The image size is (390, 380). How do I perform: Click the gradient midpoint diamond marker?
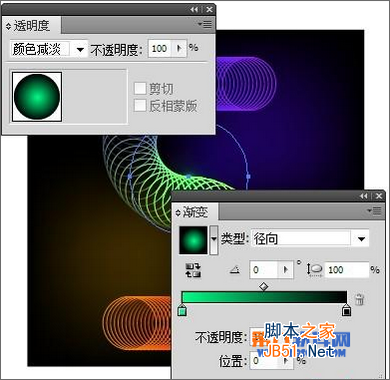tap(264, 286)
